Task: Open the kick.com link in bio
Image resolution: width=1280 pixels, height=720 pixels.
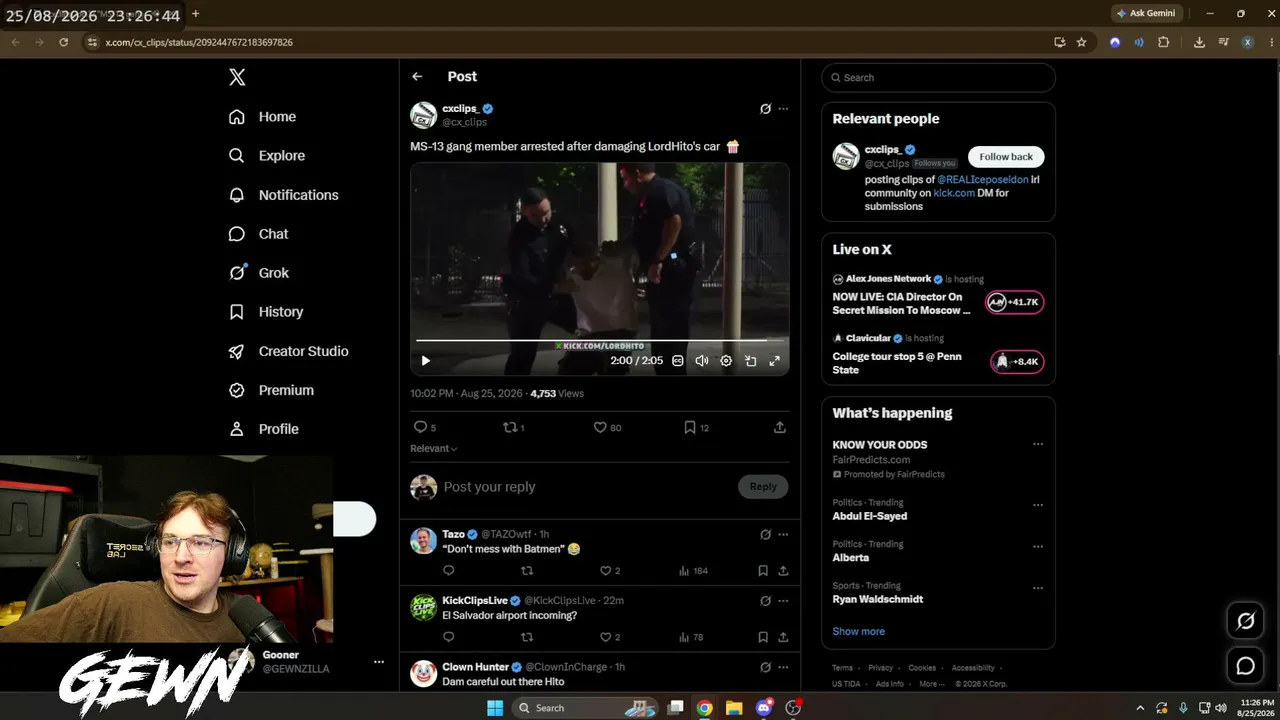Action: coord(954,193)
